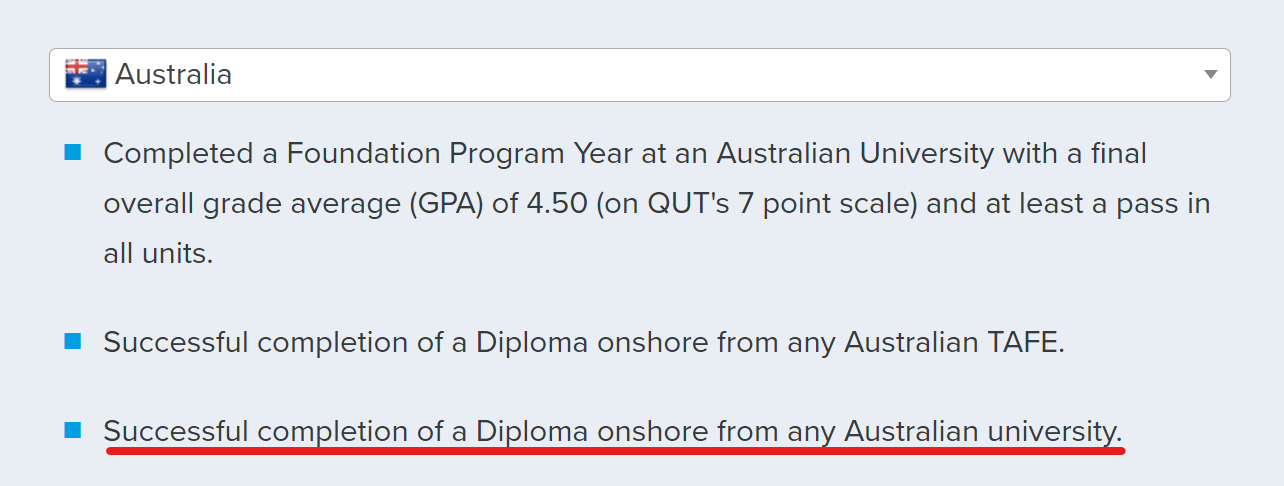Click the 'all units.' line

click(158, 253)
